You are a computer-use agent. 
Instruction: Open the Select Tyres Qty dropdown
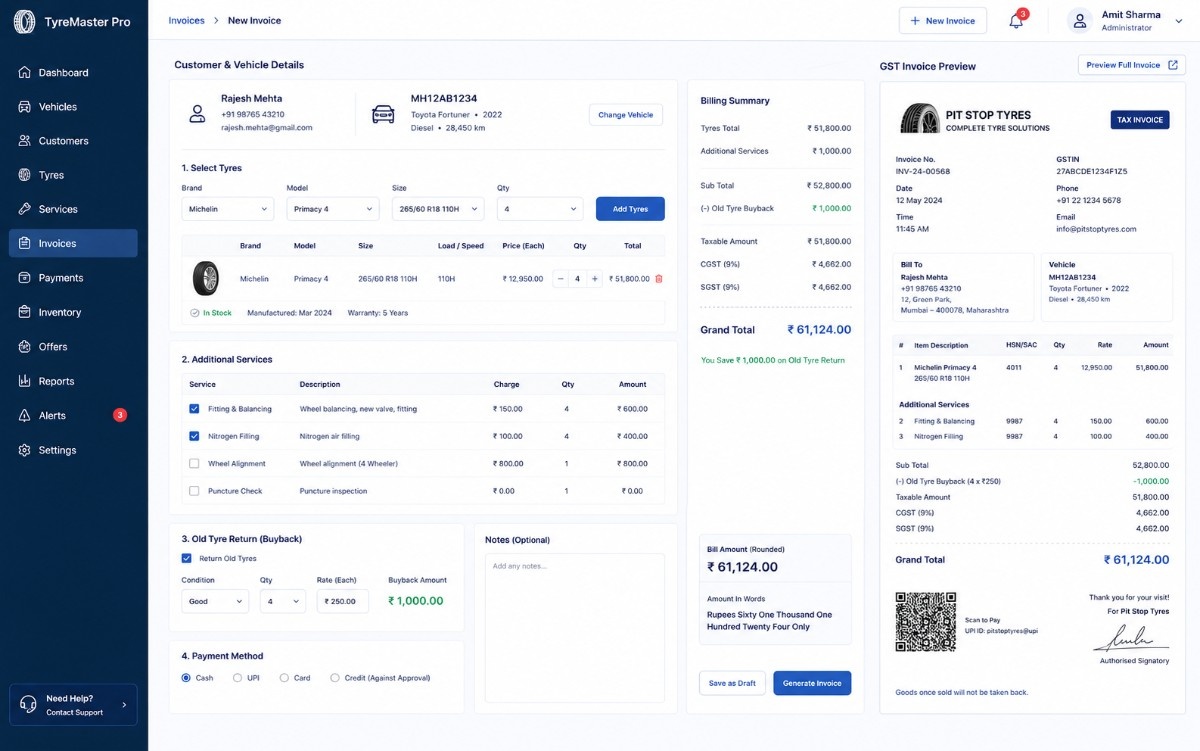tap(540, 209)
